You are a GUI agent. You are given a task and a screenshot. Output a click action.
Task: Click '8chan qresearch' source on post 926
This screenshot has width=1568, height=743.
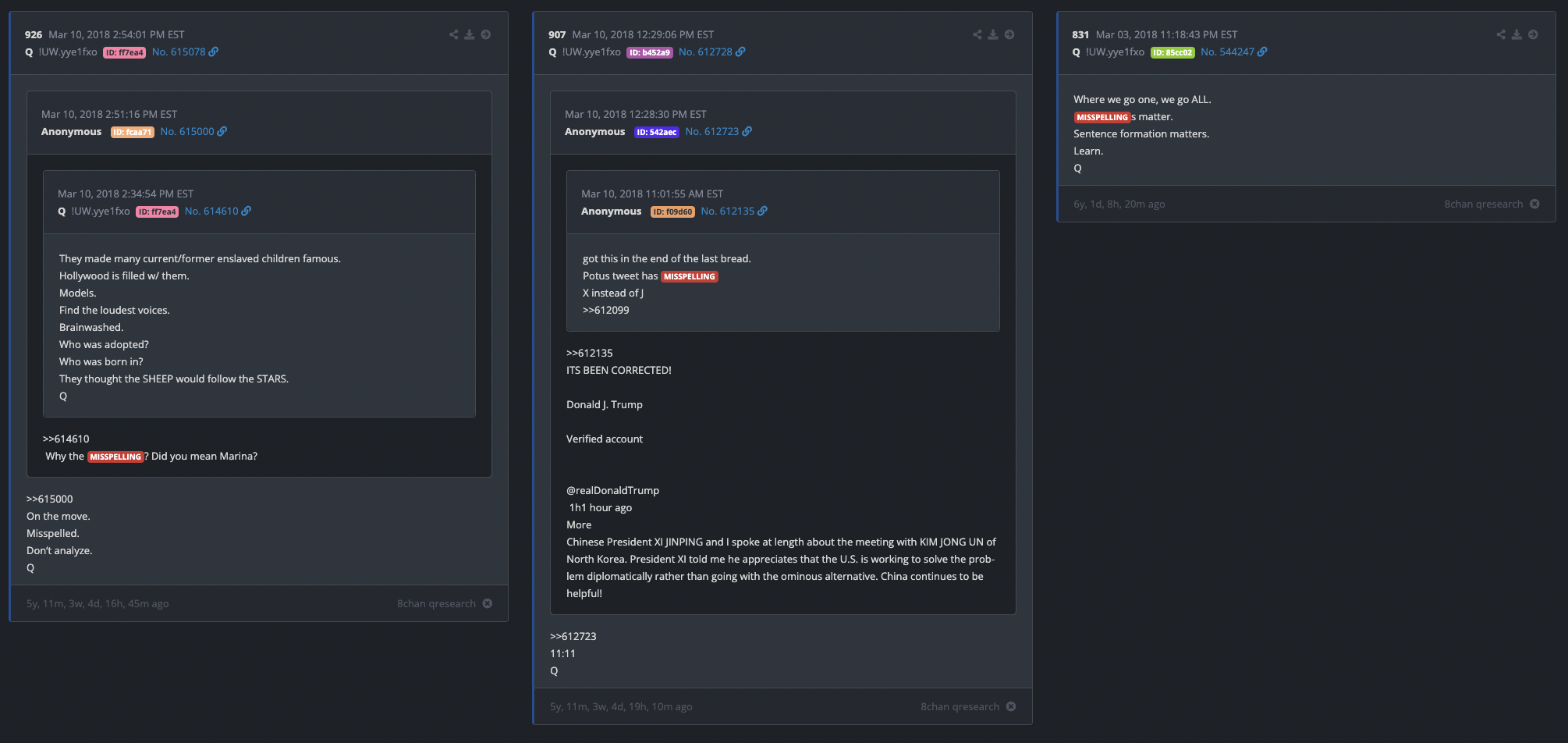(x=436, y=603)
